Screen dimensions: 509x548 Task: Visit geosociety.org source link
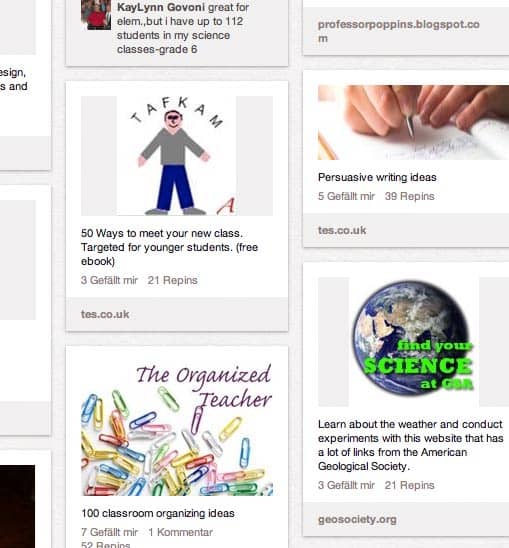(357, 519)
